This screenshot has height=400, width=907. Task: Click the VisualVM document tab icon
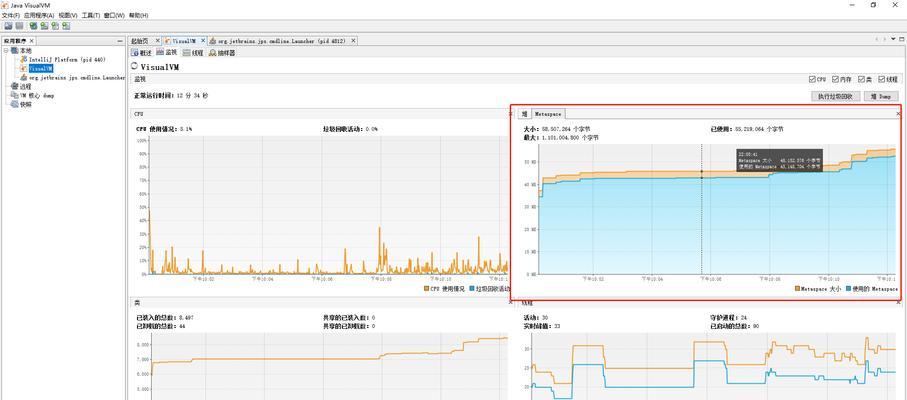click(168, 41)
